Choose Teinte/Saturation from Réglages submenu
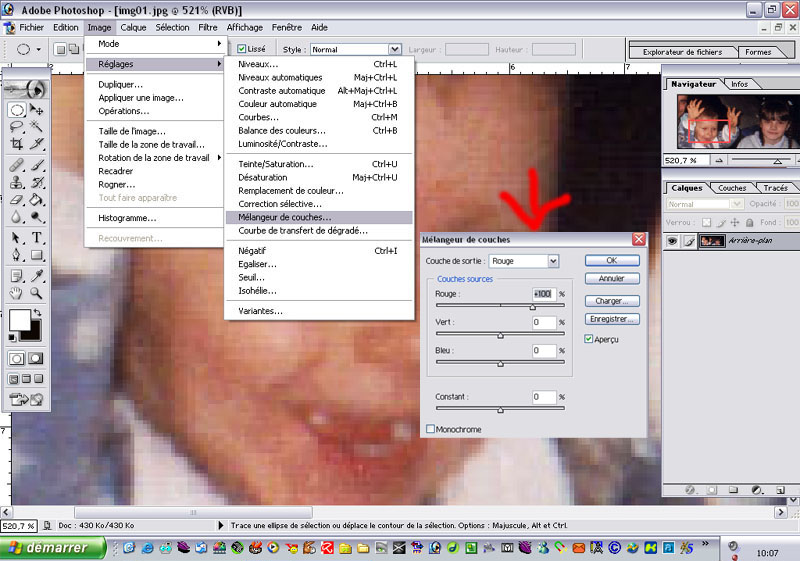The height and width of the screenshot is (561, 800). 319,164
